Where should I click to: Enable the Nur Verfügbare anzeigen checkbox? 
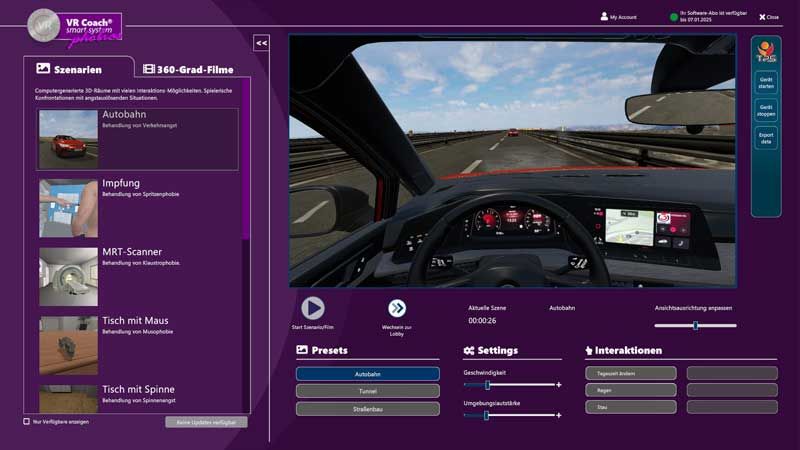click(27, 421)
